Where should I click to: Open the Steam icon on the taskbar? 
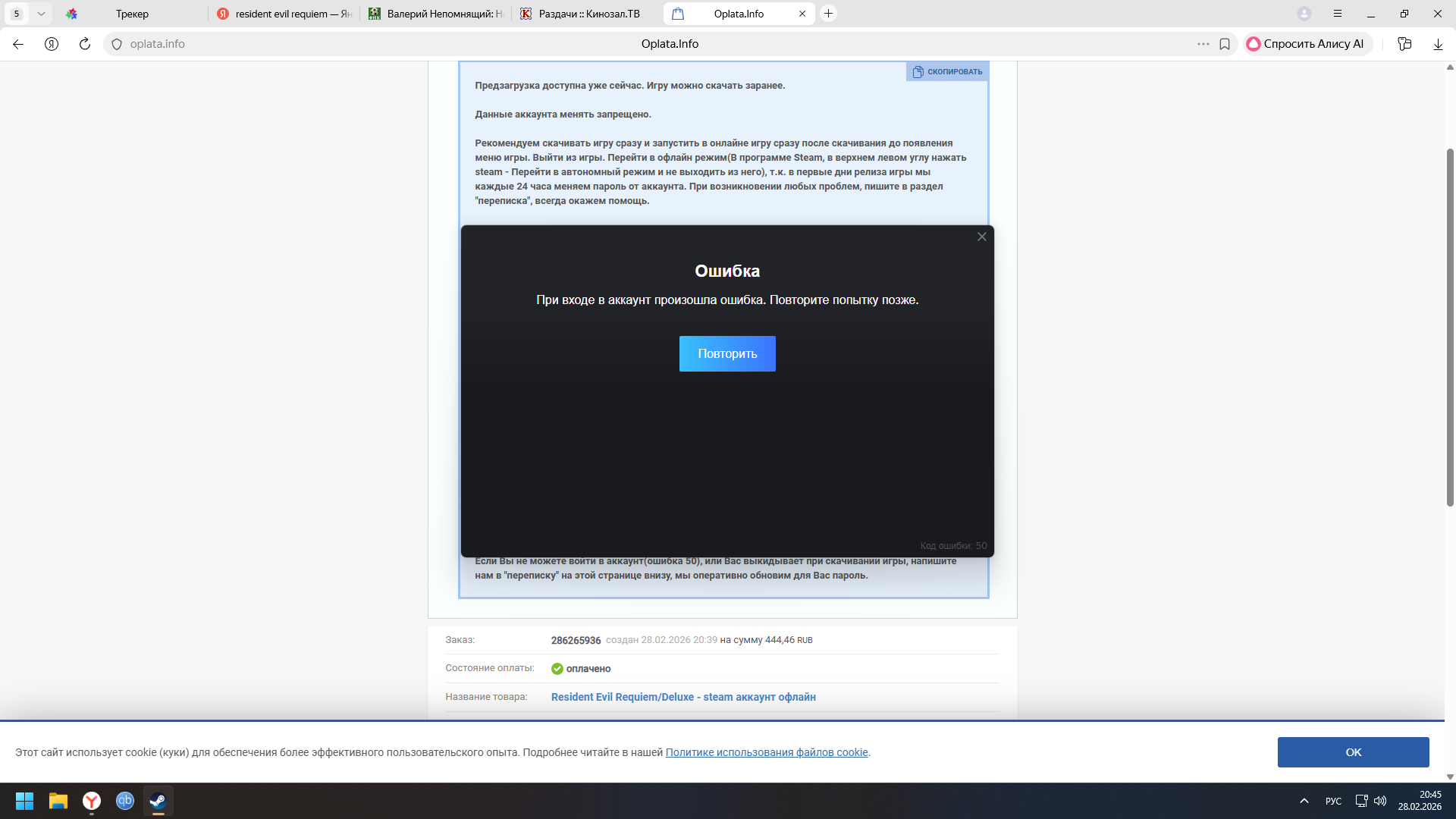(x=158, y=801)
